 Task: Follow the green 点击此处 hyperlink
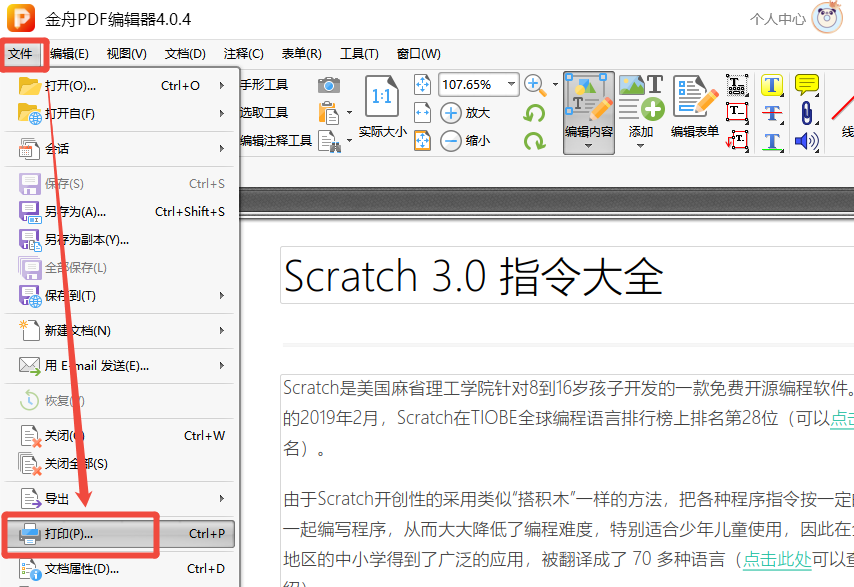pos(777,559)
